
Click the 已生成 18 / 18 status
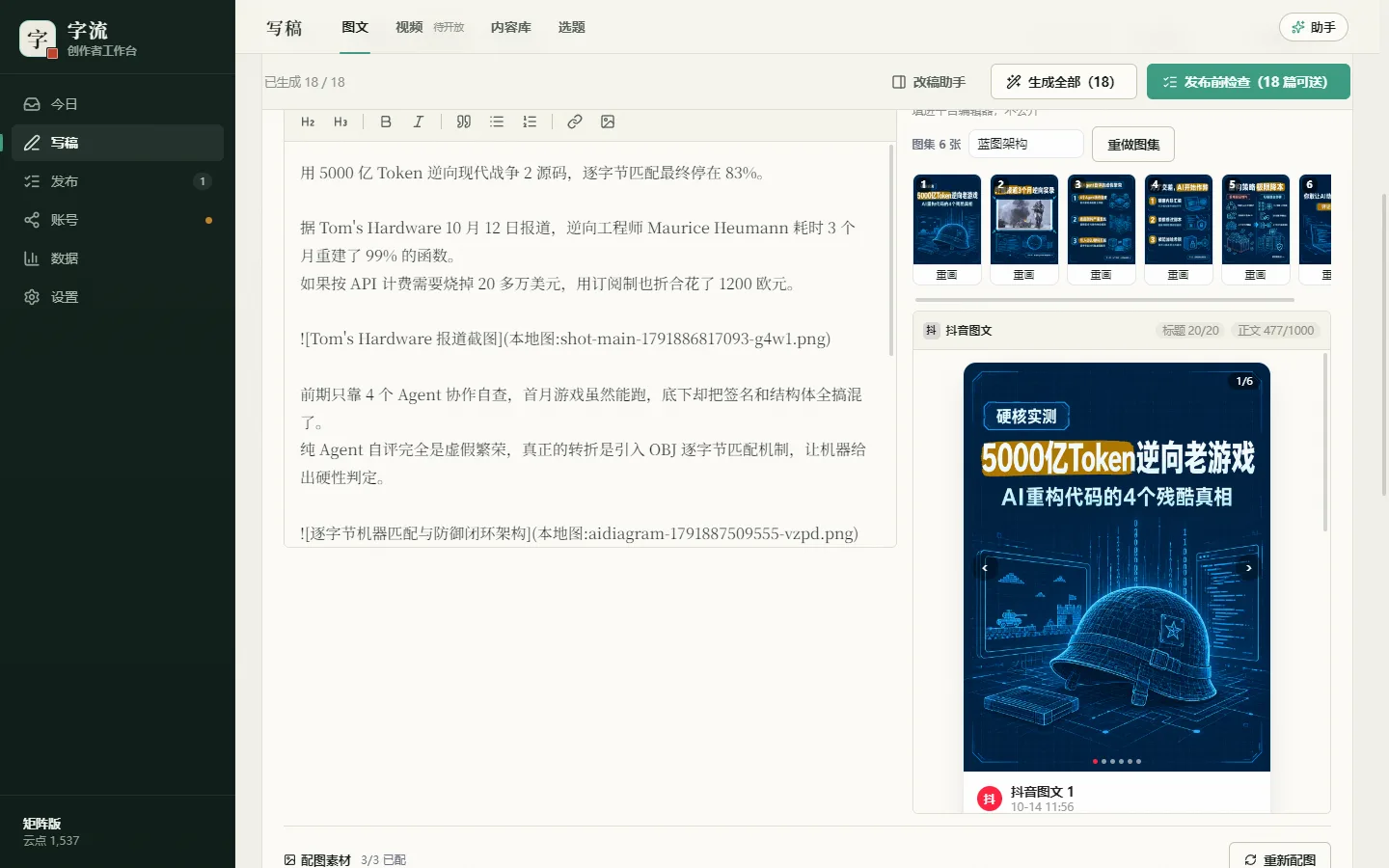(305, 82)
